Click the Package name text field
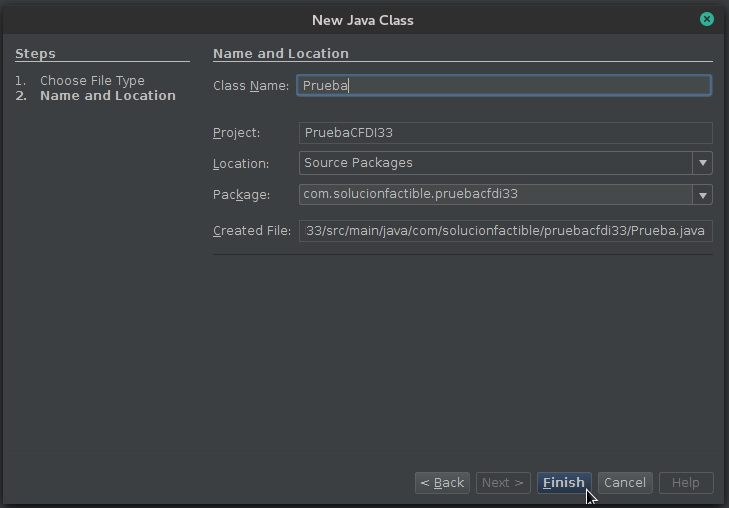Image resolution: width=729 pixels, height=508 pixels. click(x=495, y=194)
